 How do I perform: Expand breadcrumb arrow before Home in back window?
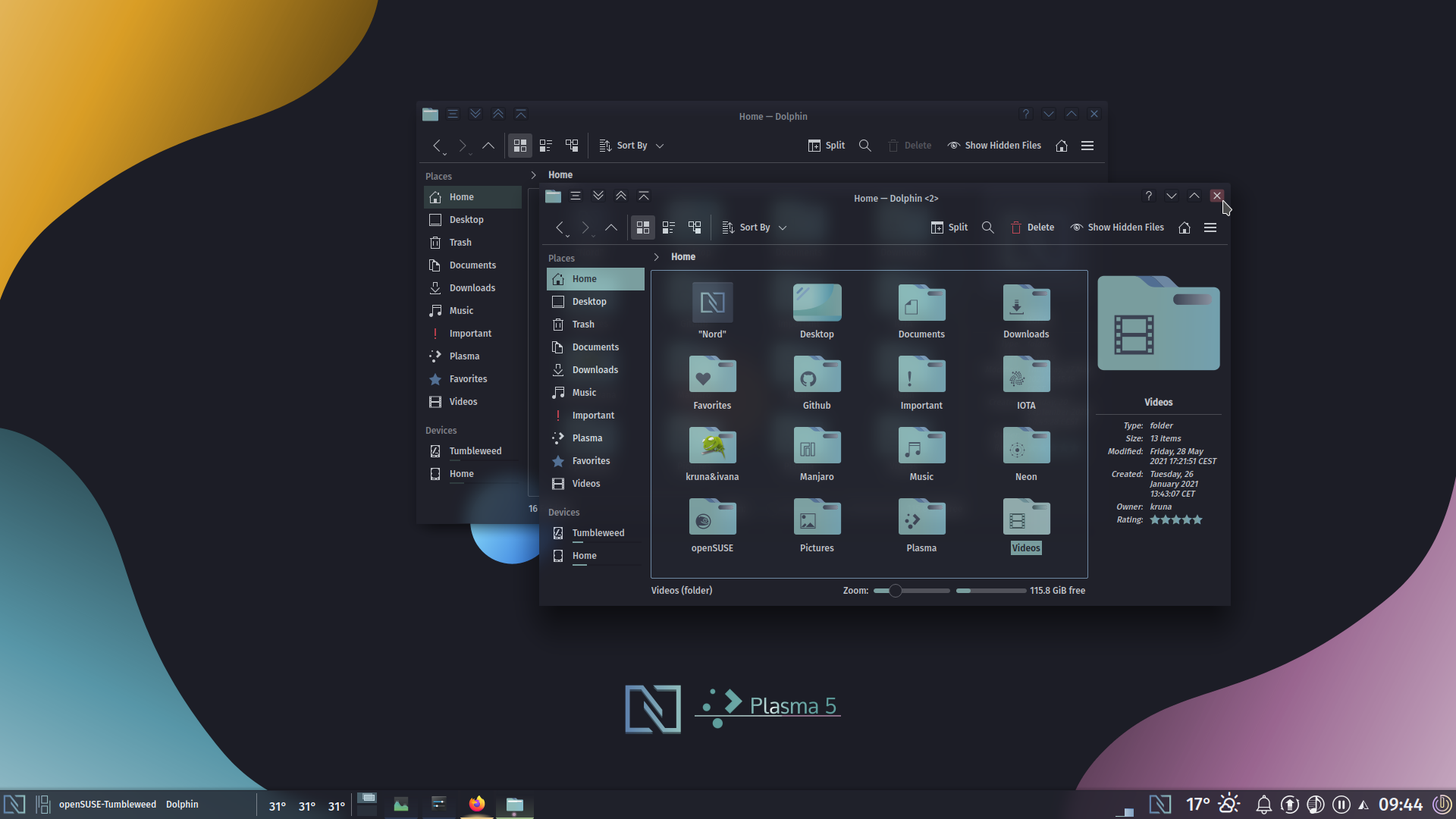(x=533, y=175)
